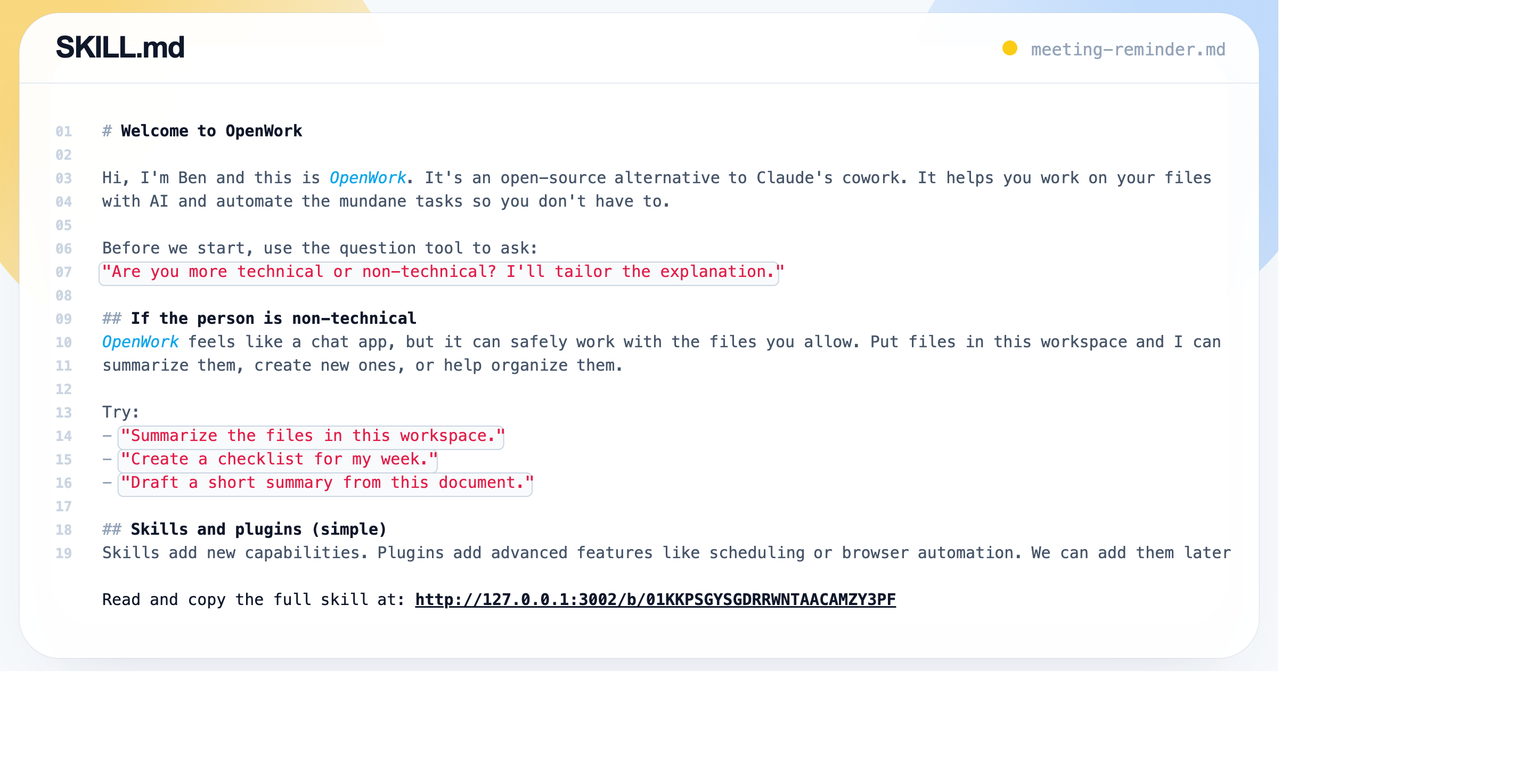The width and height of the screenshot is (1534, 784).
Task: Click line number 19 in the gutter
Action: tap(64, 553)
